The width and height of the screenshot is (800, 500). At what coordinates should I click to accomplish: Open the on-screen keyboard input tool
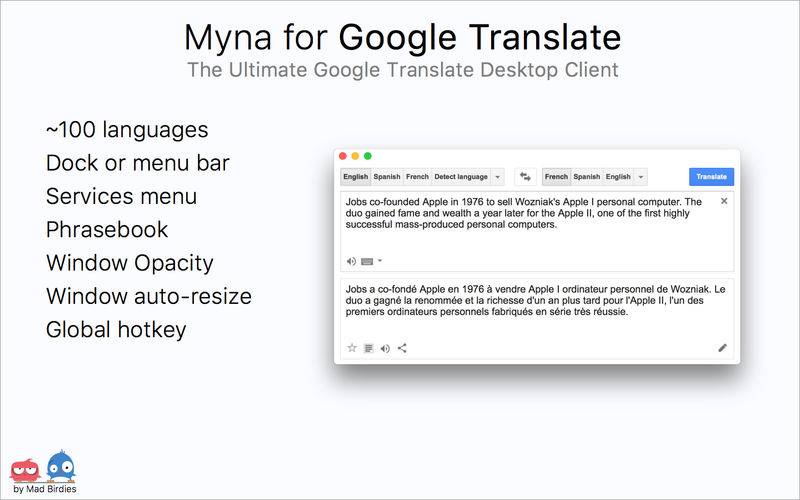[x=367, y=261]
